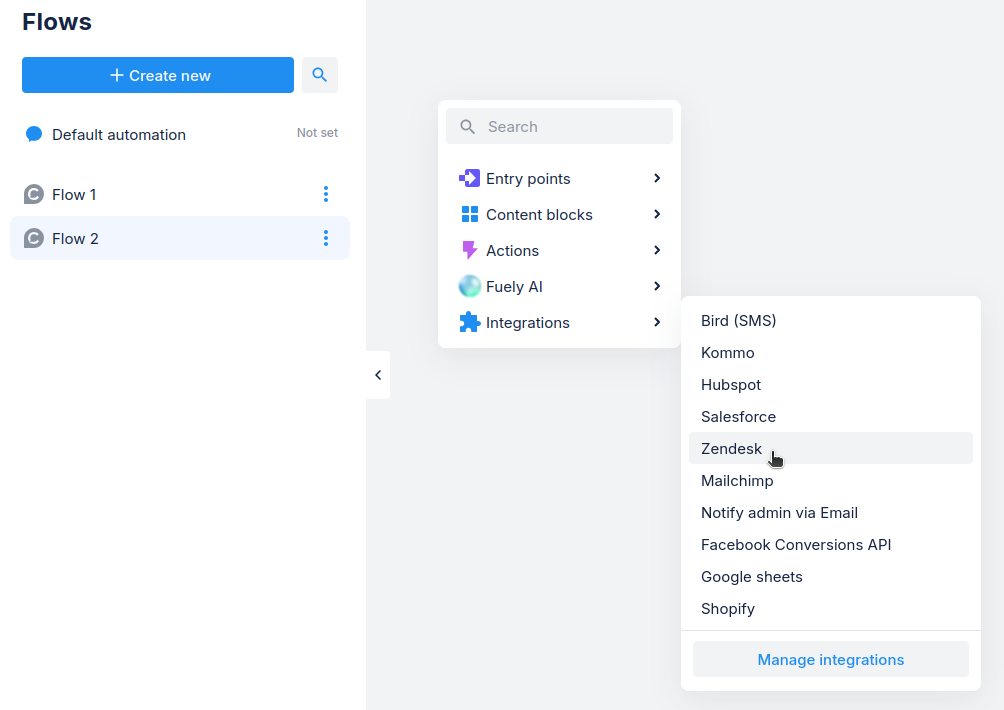Select Flow 1 in the flows list

click(x=75, y=194)
